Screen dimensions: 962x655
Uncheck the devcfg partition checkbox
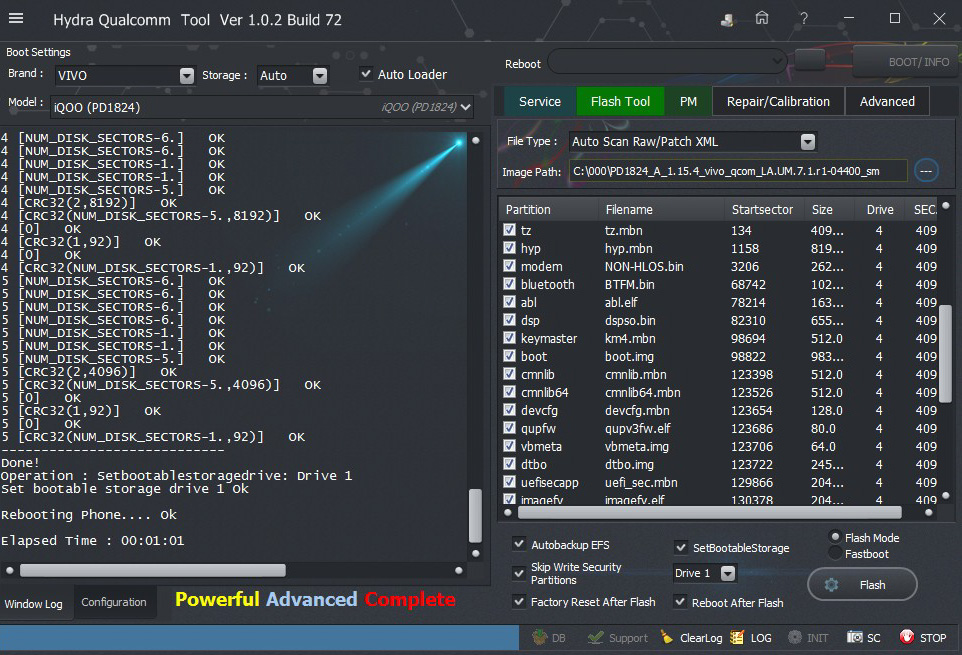pyautogui.click(x=509, y=410)
